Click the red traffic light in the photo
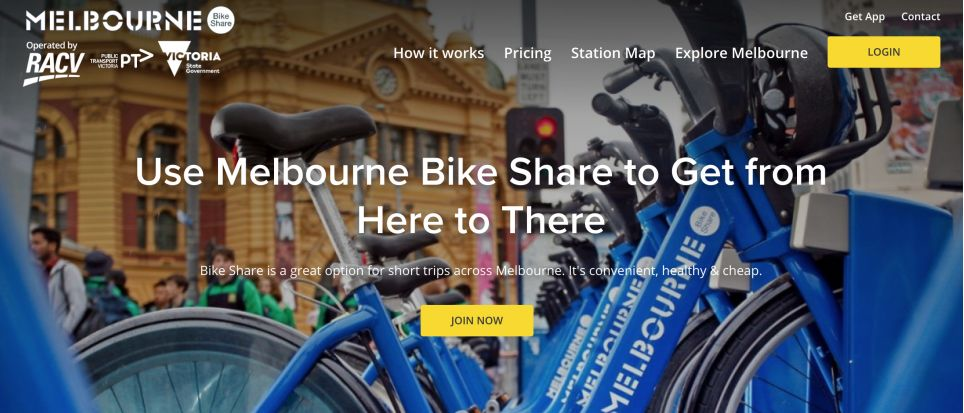Image resolution: width=964 pixels, height=413 pixels. [x=545, y=127]
